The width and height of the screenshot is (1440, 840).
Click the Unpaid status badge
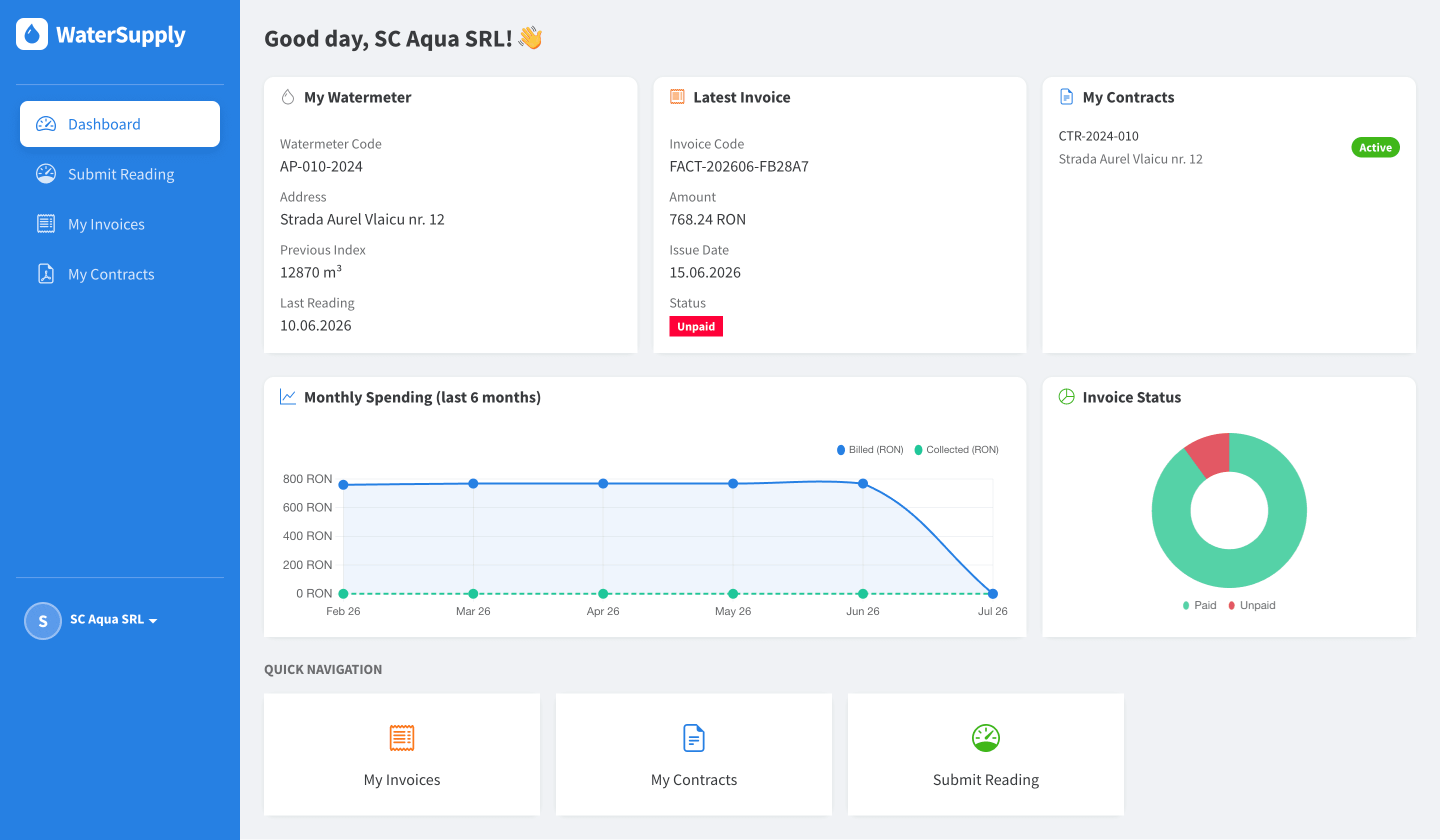point(696,326)
